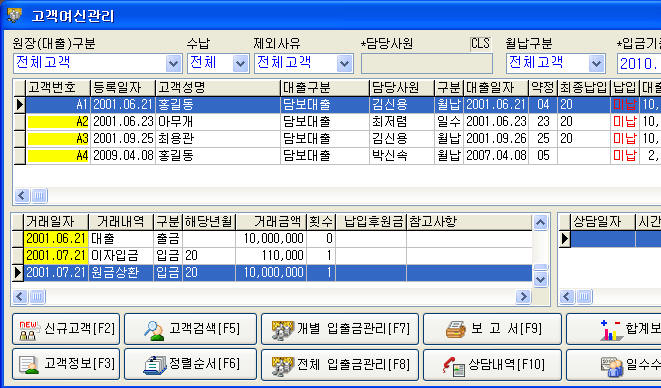Click customer name 아무개
The height and width of the screenshot is (388, 661).
[x=176, y=122]
